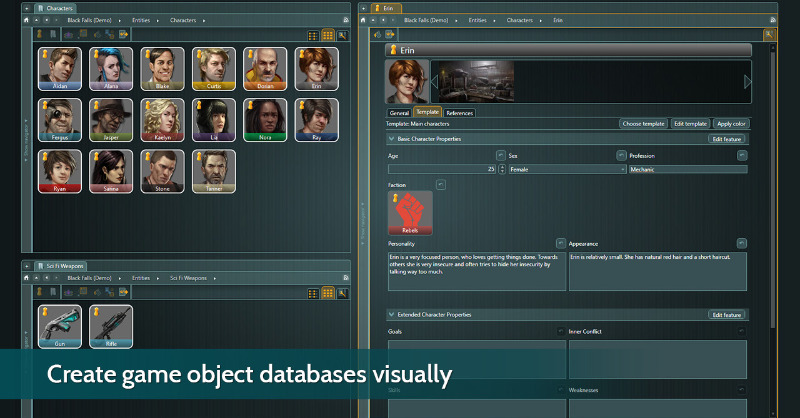Image resolution: width=800 pixels, height=418 pixels.
Task: Click the Choose template button
Action: click(x=643, y=124)
